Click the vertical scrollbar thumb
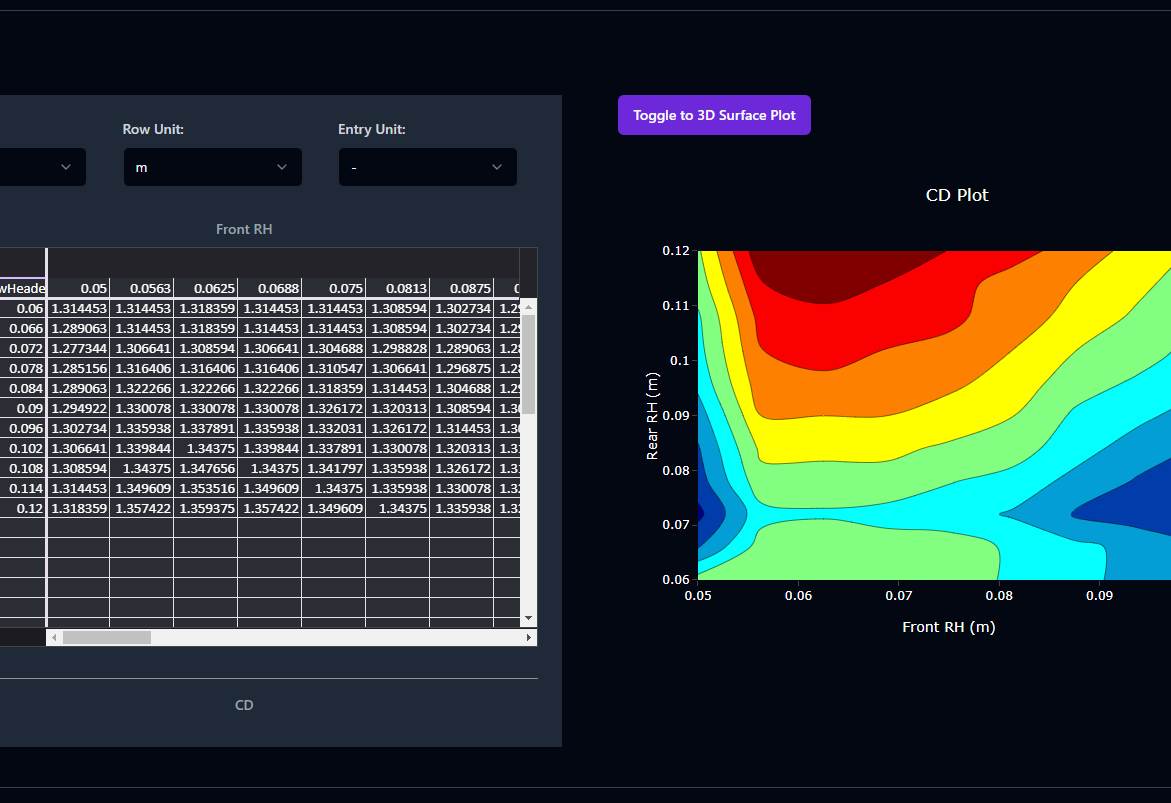1171x803 pixels. pos(529,365)
